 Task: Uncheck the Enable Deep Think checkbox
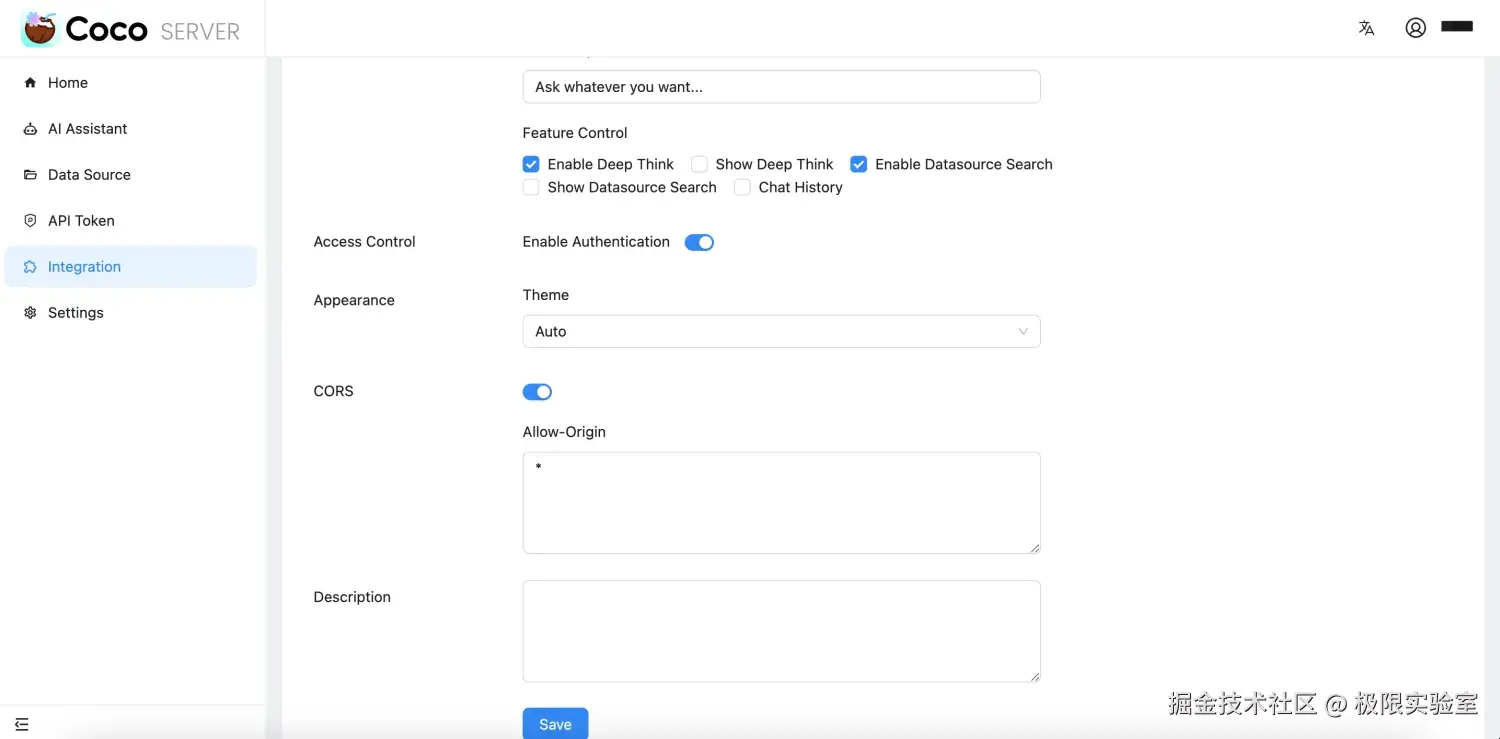click(531, 164)
